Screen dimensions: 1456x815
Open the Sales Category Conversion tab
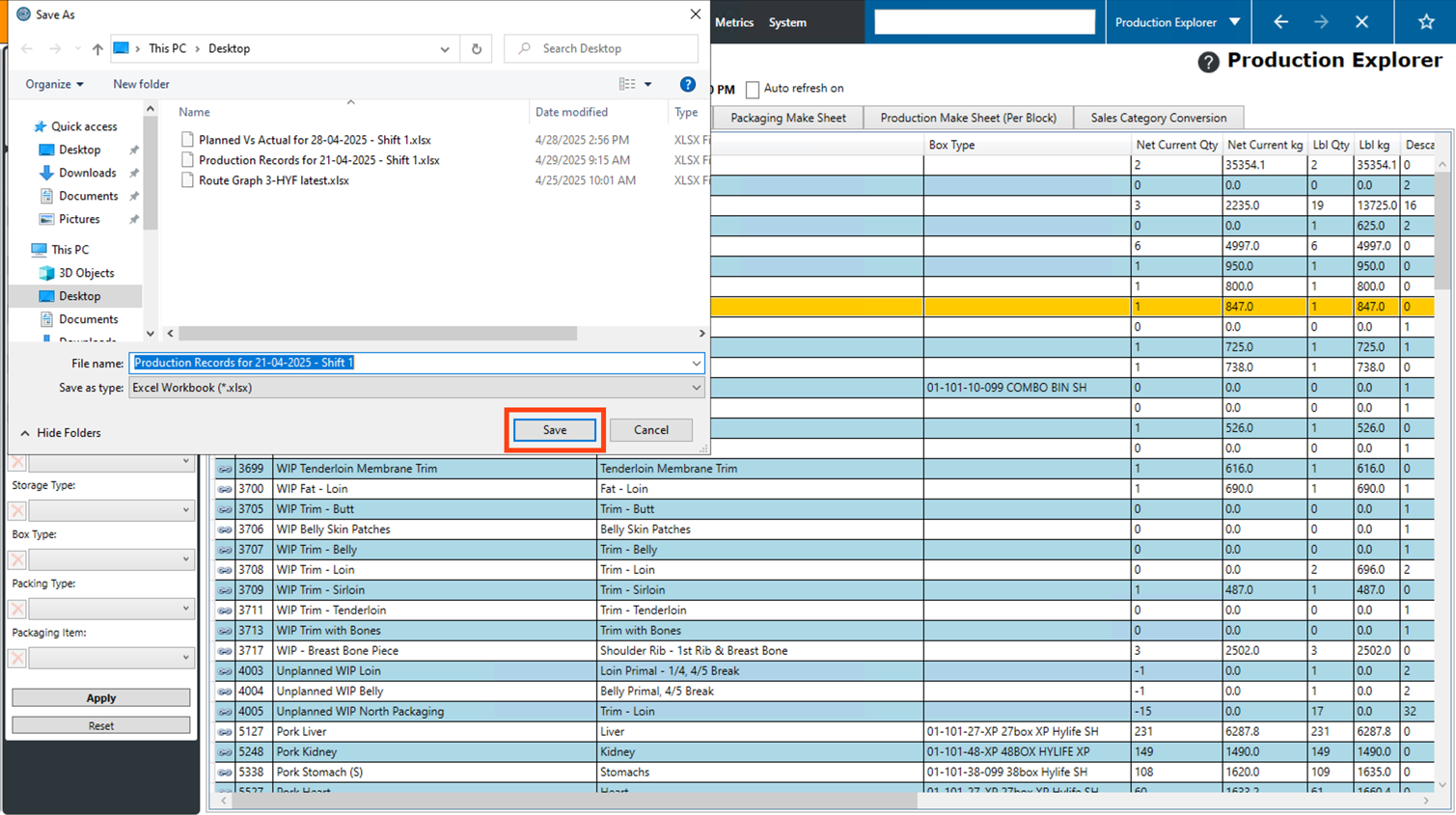[x=1158, y=118]
